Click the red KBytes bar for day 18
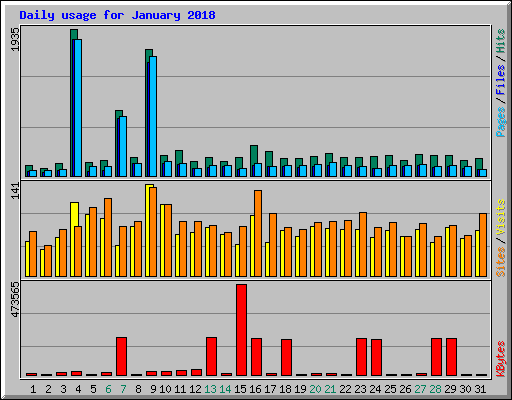The height and width of the screenshot is (400, 512). [x=286, y=357]
